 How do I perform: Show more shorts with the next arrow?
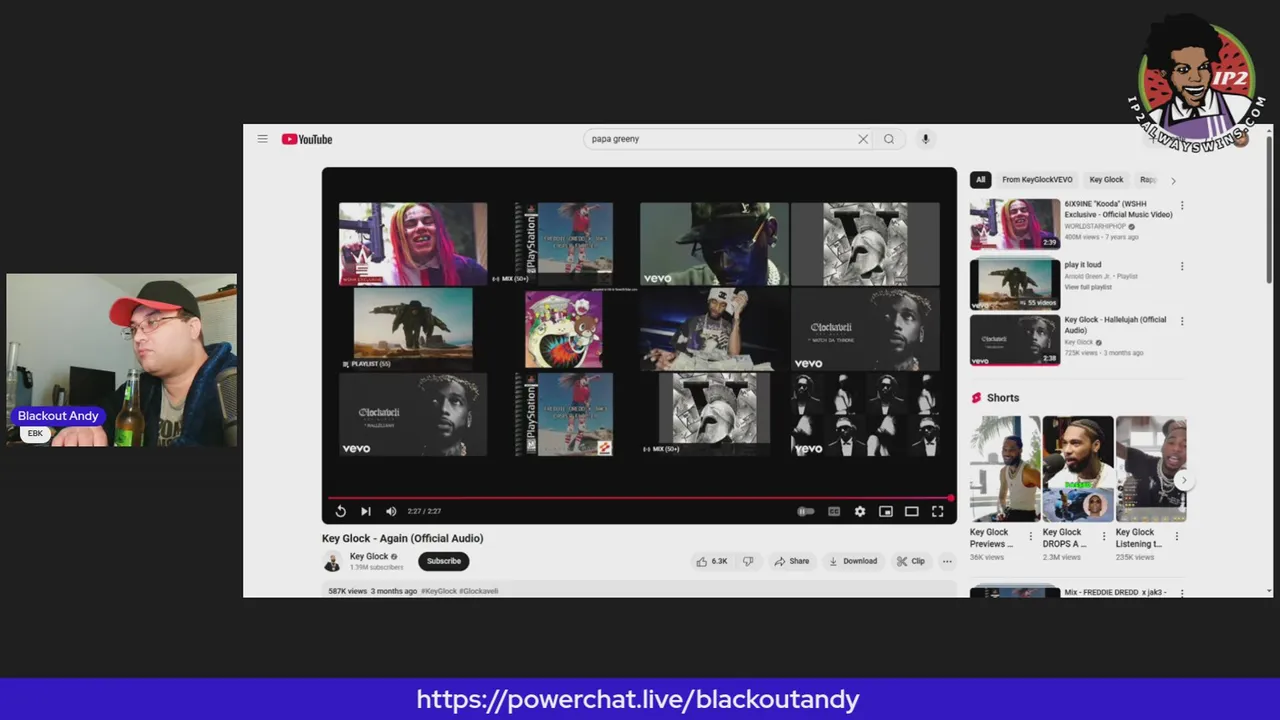pyautogui.click(x=1184, y=480)
